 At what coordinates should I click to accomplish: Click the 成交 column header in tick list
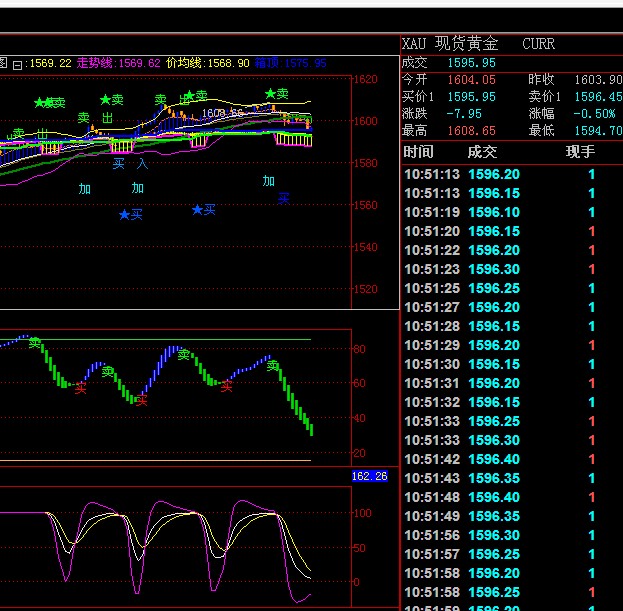tap(482, 152)
